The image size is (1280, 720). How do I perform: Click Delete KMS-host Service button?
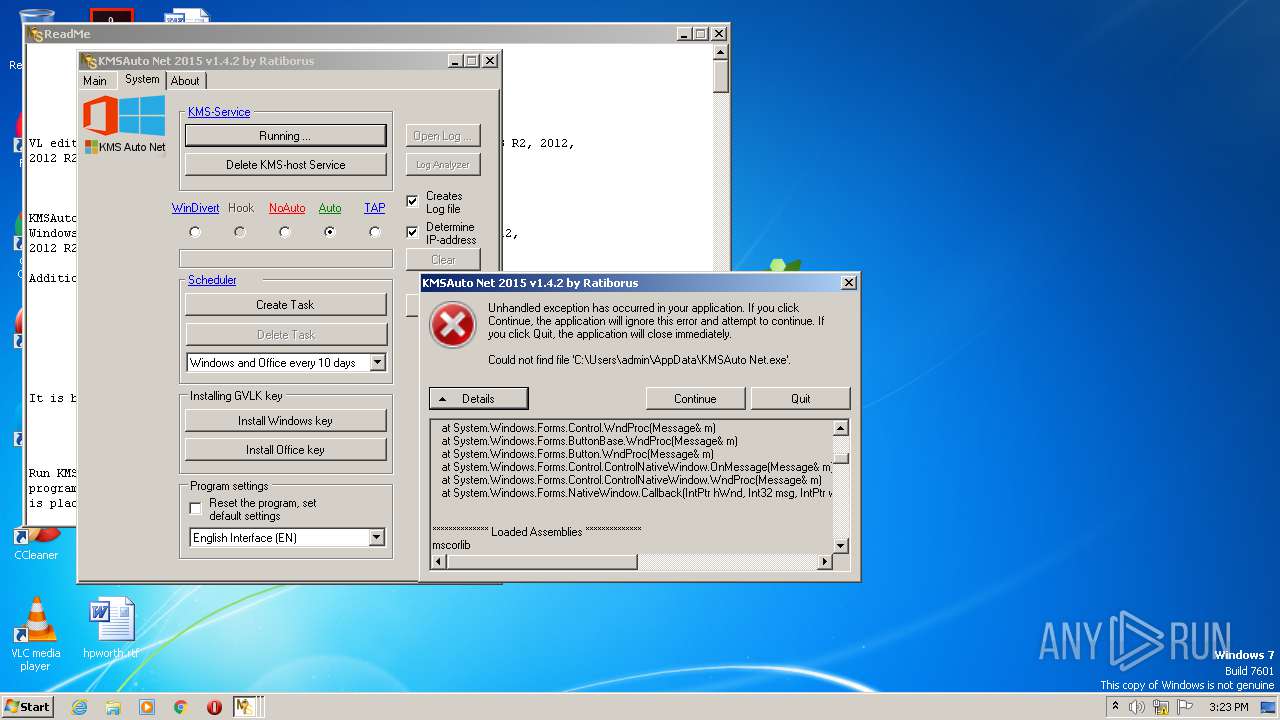point(285,164)
